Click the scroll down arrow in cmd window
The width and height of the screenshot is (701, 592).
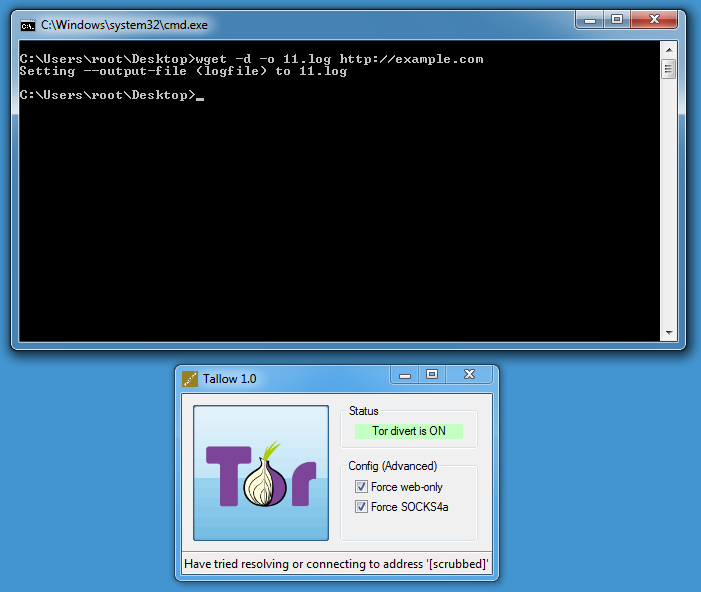coord(669,333)
